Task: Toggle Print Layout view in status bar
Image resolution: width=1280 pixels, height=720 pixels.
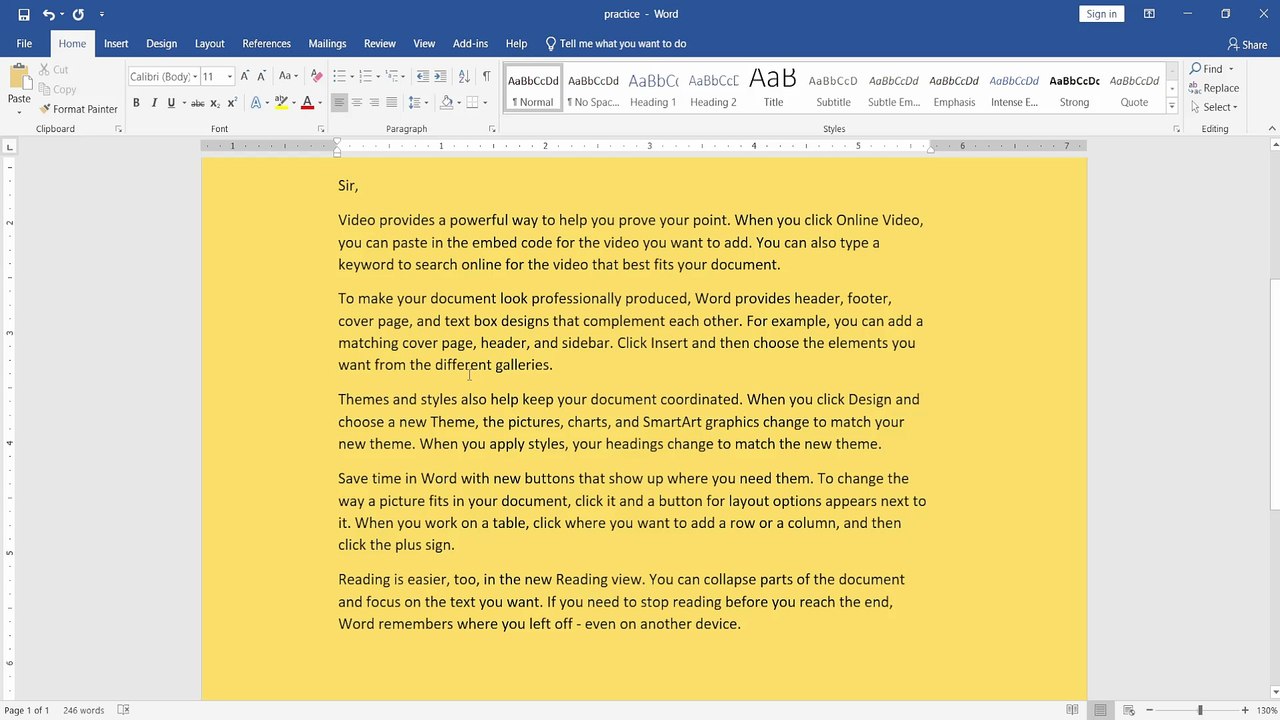Action: [1100, 710]
